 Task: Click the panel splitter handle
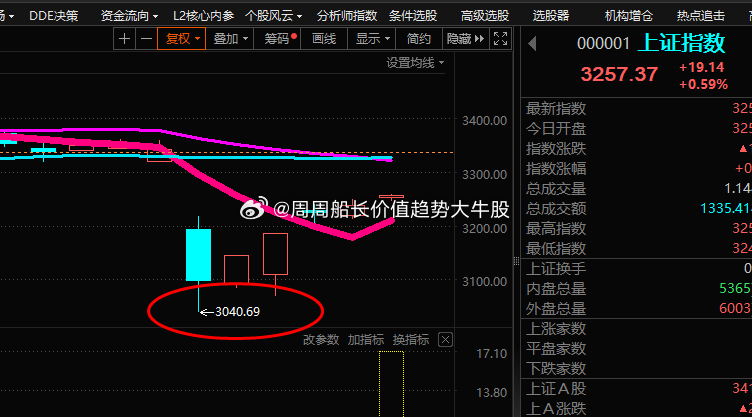pyautogui.click(x=517, y=261)
